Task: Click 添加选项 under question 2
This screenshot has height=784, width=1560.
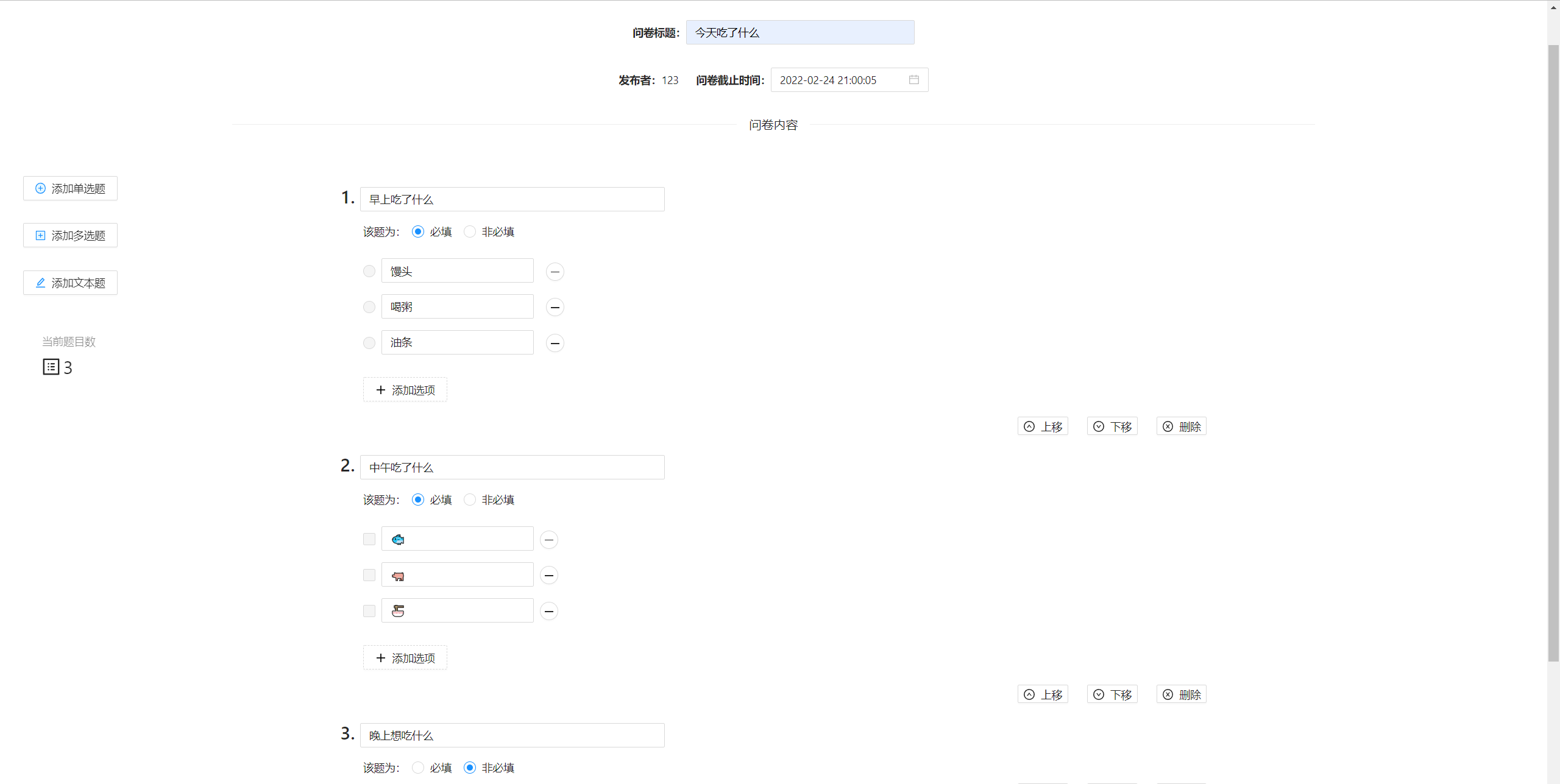Action: tap(404, 657)
